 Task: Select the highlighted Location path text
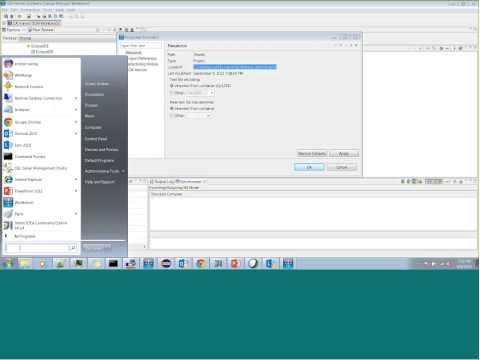click(235, 67)
